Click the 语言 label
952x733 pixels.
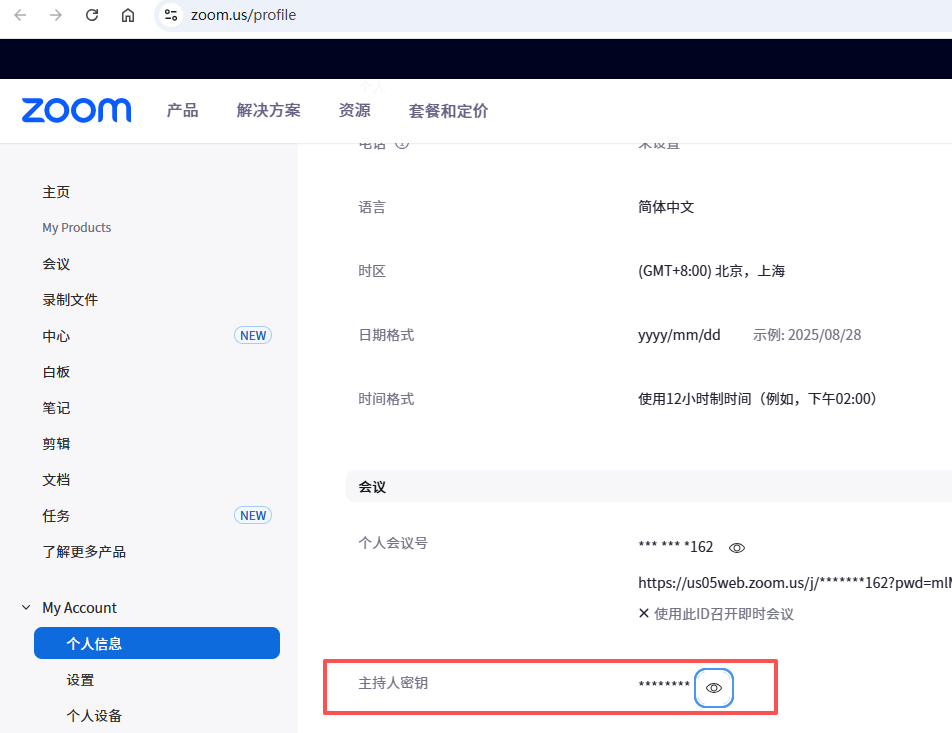(x=372, y=207)
